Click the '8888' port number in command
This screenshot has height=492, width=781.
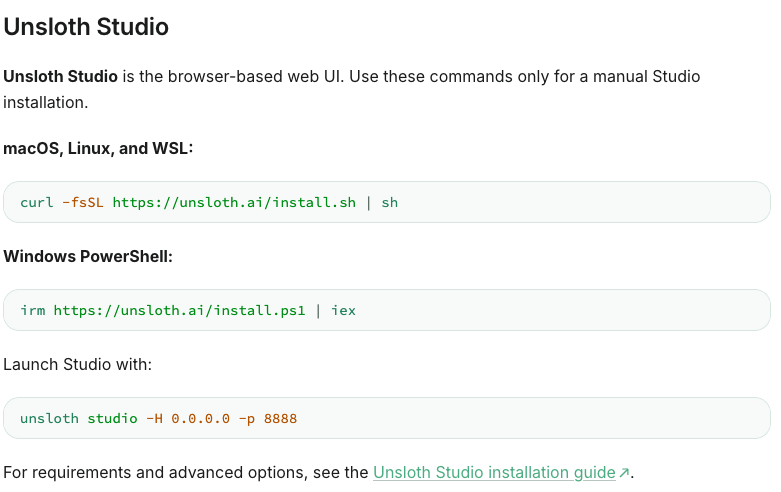tap(280, 419)
